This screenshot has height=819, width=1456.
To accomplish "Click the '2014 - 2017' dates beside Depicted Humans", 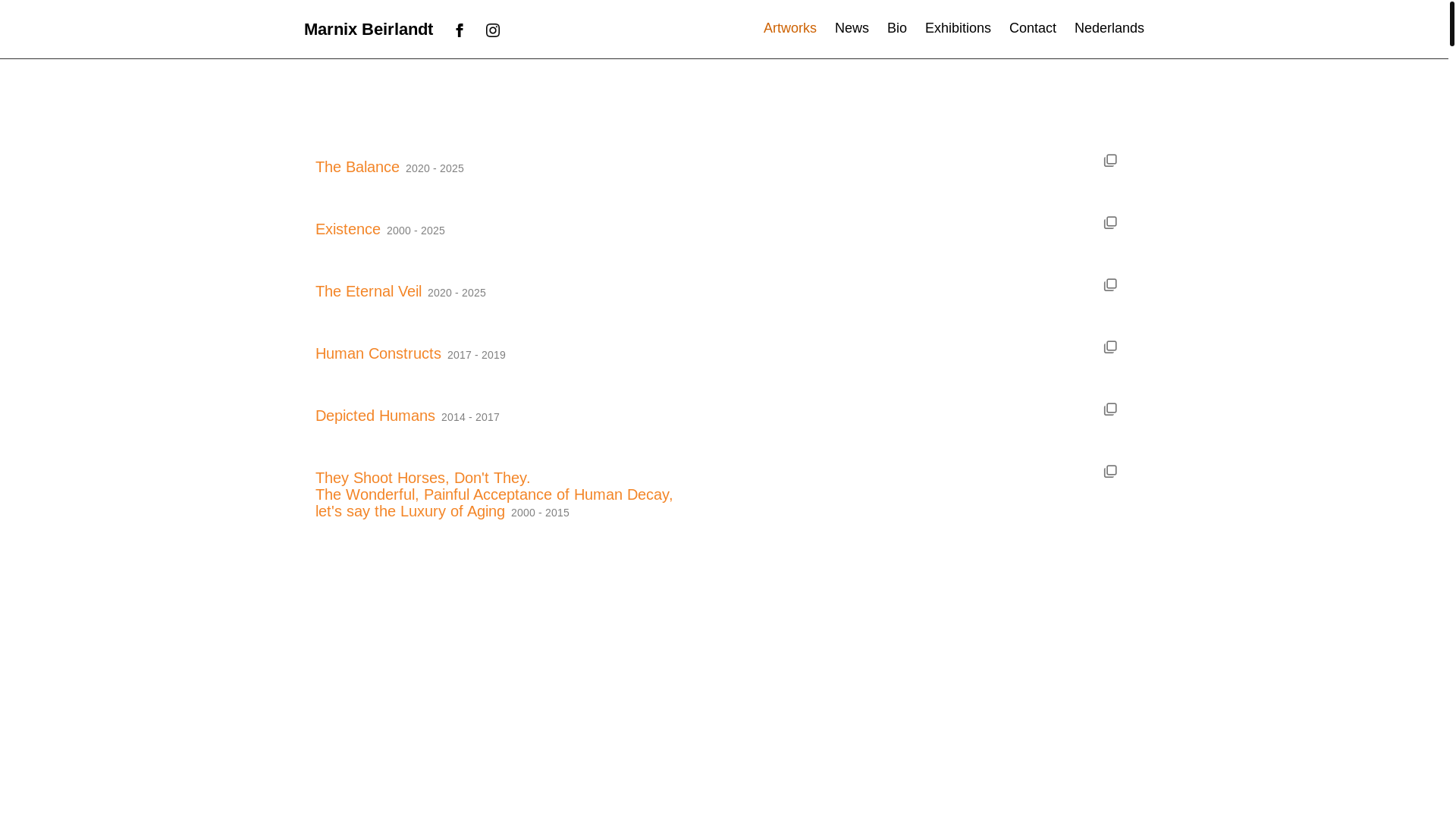I will coord(470,417).
